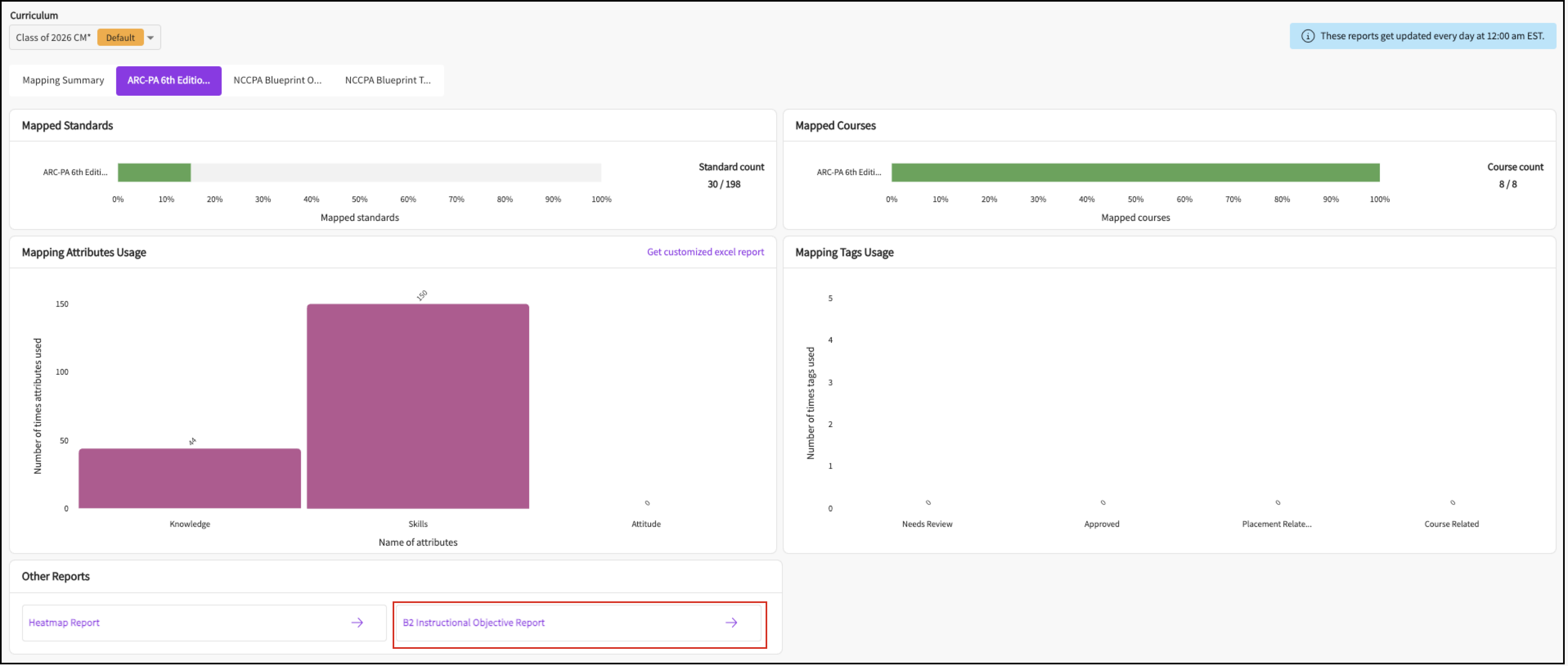1568x666 pixels.
Task: Click the Skills bar in attributes chart
Action: (418, 406)
